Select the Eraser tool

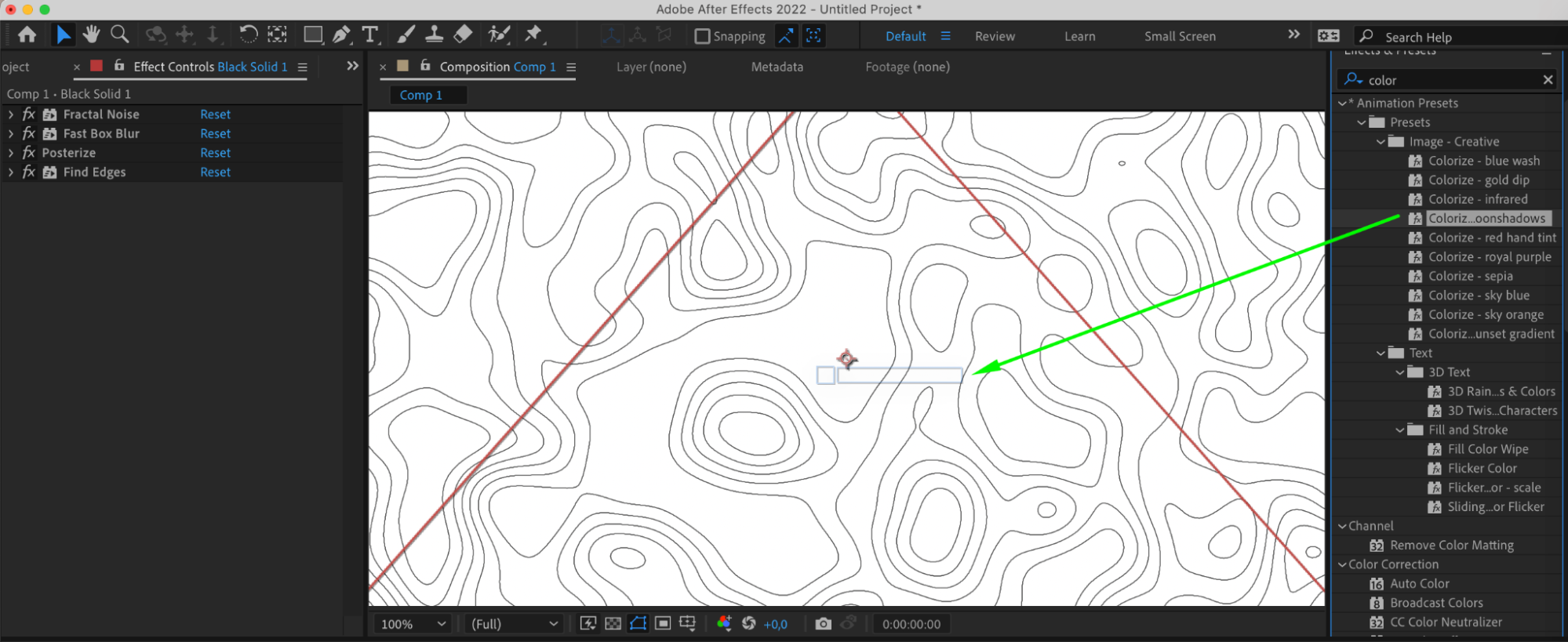(x=463, y=34)
